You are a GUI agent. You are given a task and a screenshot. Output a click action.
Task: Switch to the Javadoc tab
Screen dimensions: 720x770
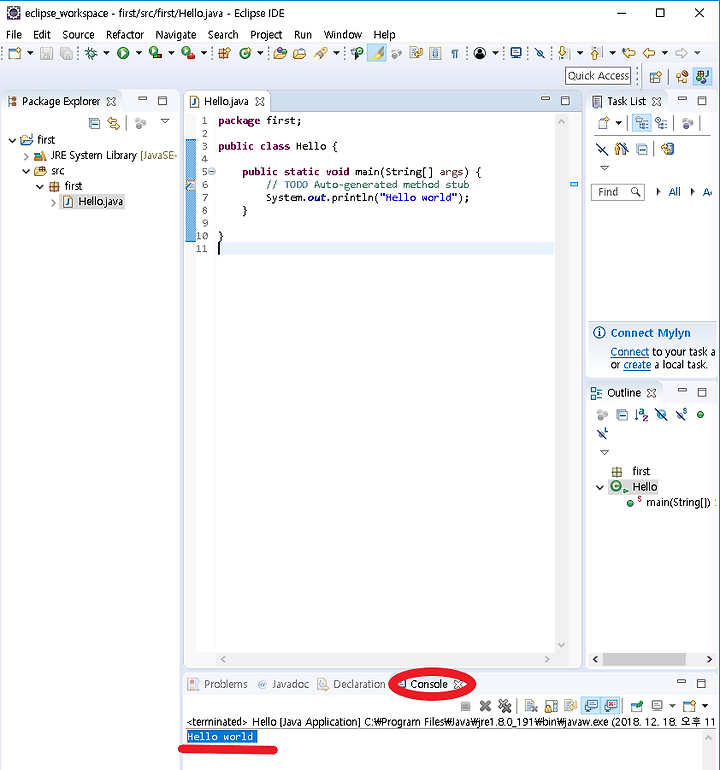283,684
